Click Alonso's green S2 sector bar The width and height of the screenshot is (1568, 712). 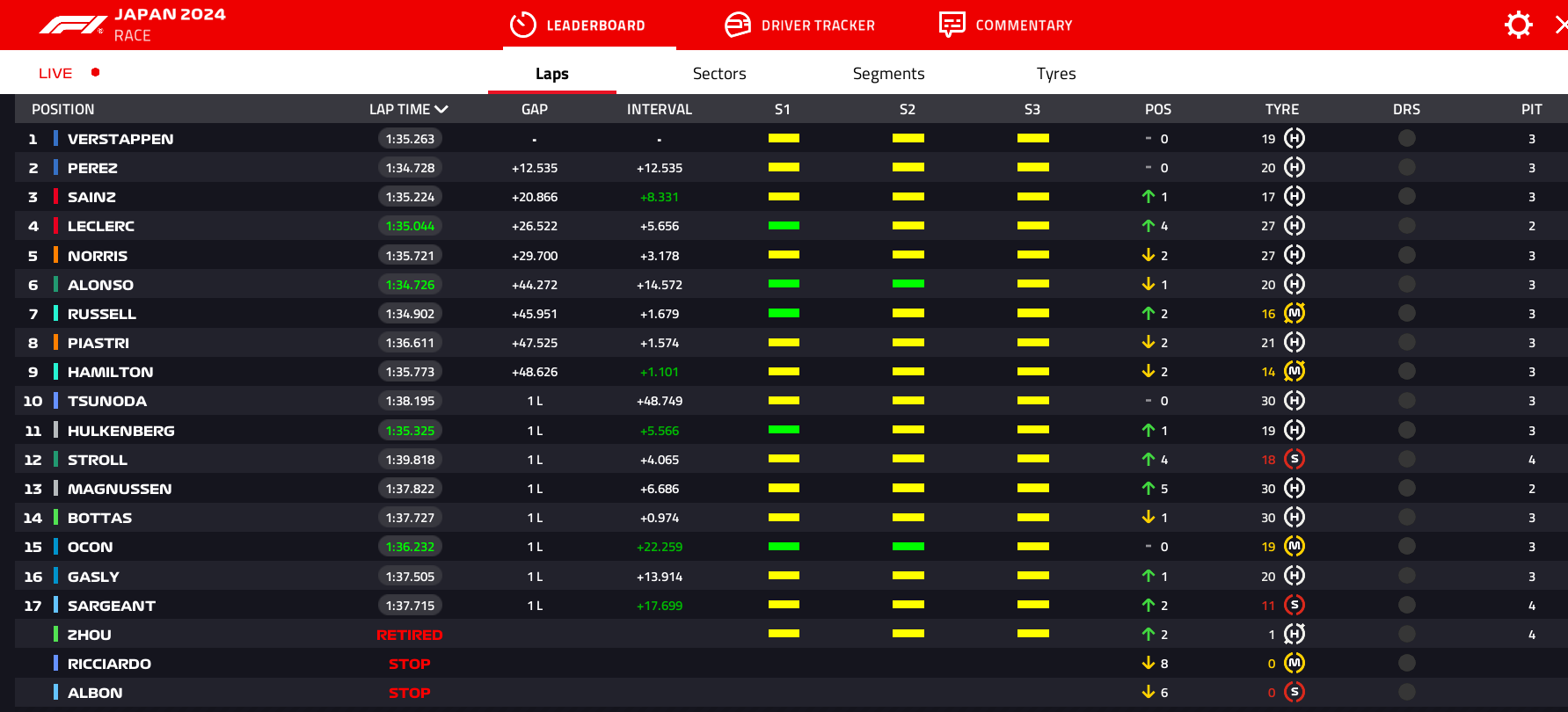908,284
